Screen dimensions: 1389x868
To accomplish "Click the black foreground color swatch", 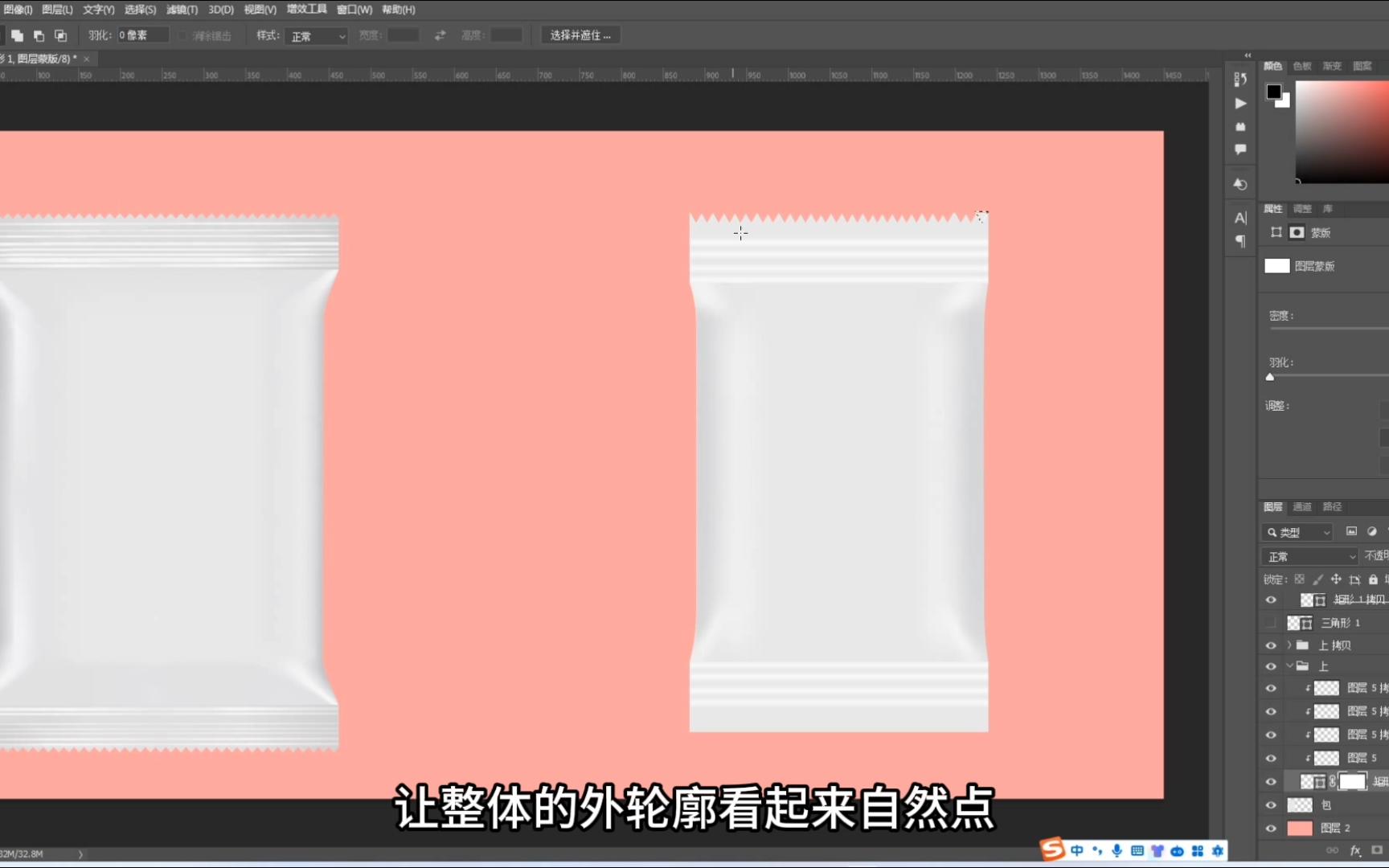I will (x=1274, y=92).
